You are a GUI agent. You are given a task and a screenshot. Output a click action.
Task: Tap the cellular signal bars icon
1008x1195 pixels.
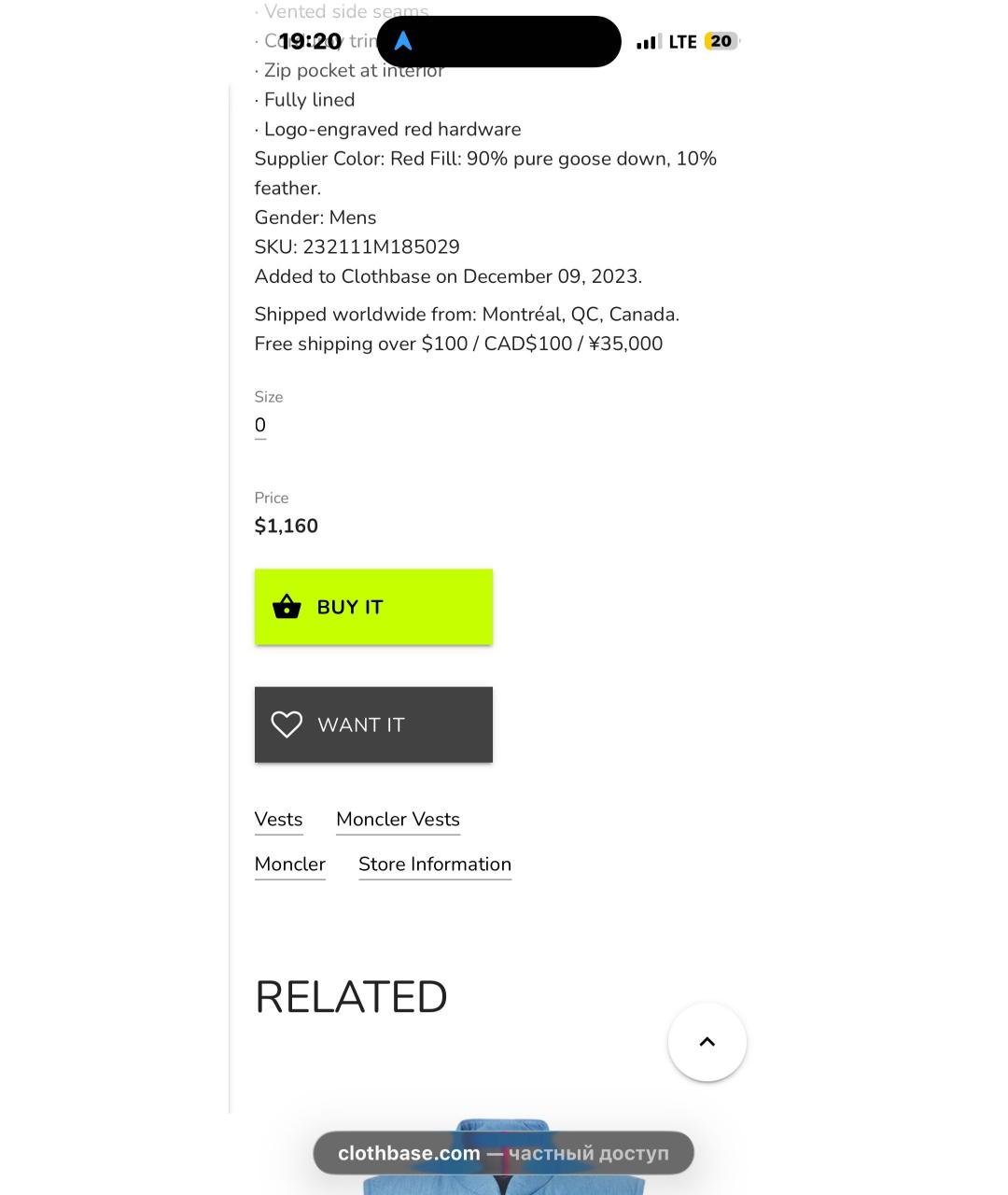pyautogui.click(x=648, y=42)
